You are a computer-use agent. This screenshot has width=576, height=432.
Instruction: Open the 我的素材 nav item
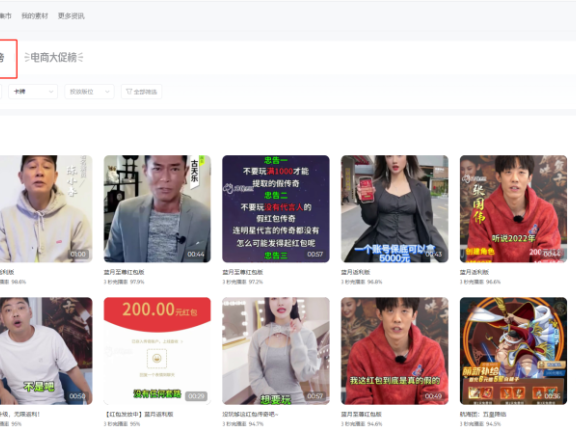point(35,16)
